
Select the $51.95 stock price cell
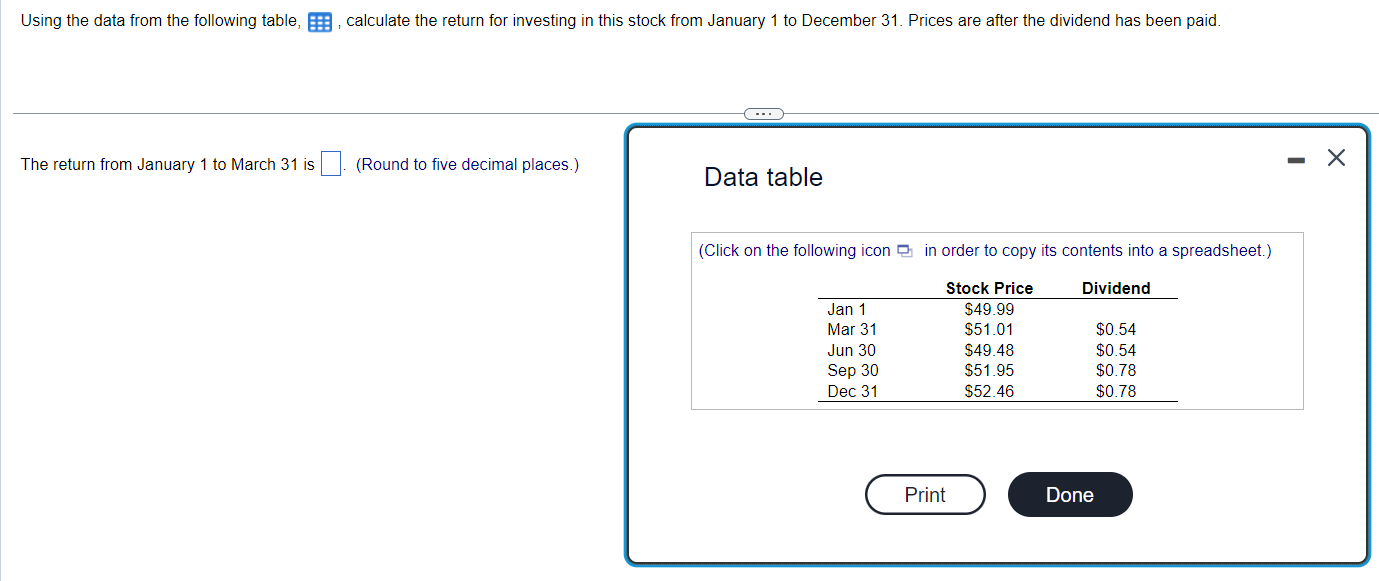coord(989,370)
